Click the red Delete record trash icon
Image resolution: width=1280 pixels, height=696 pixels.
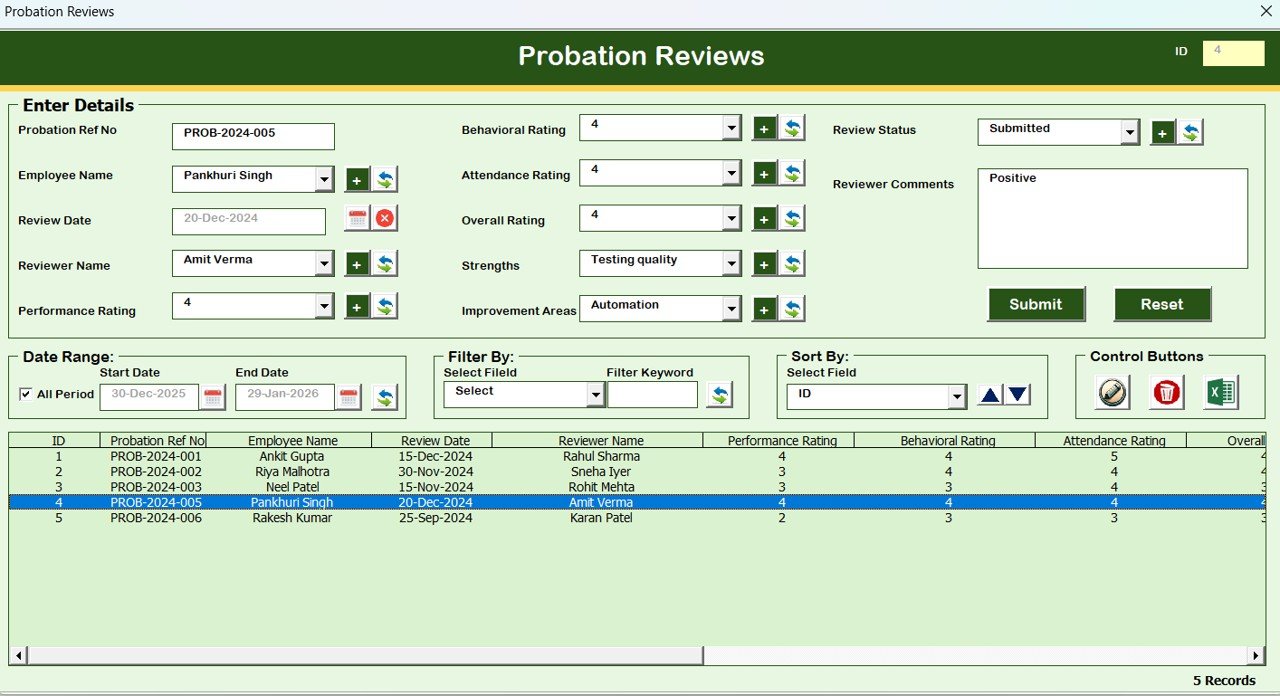[x=1166, y=392]
